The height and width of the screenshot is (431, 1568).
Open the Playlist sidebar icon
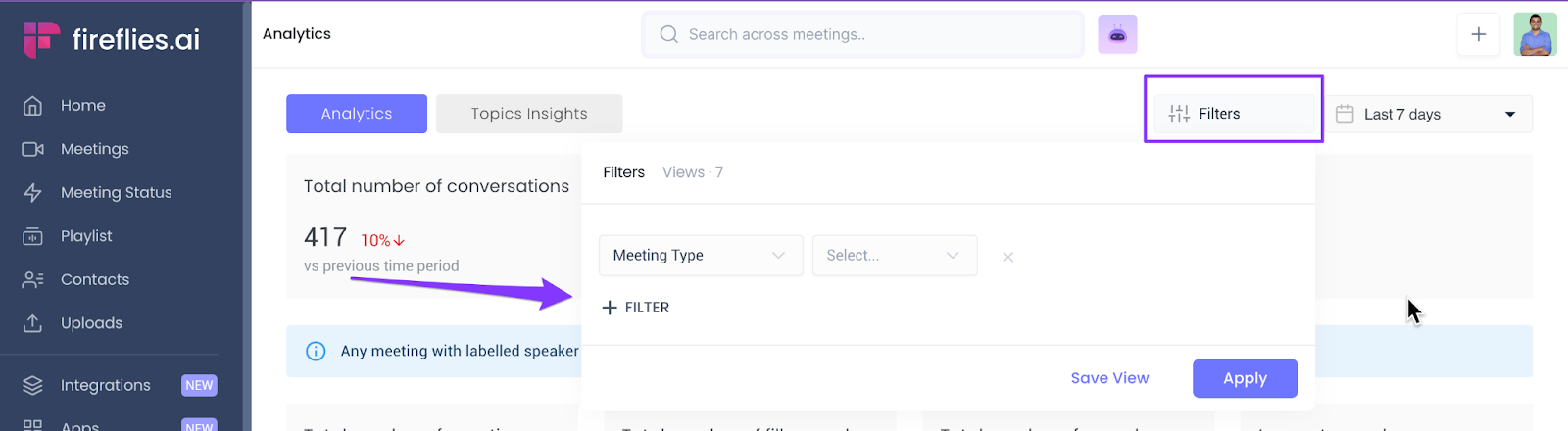(33, 236)
